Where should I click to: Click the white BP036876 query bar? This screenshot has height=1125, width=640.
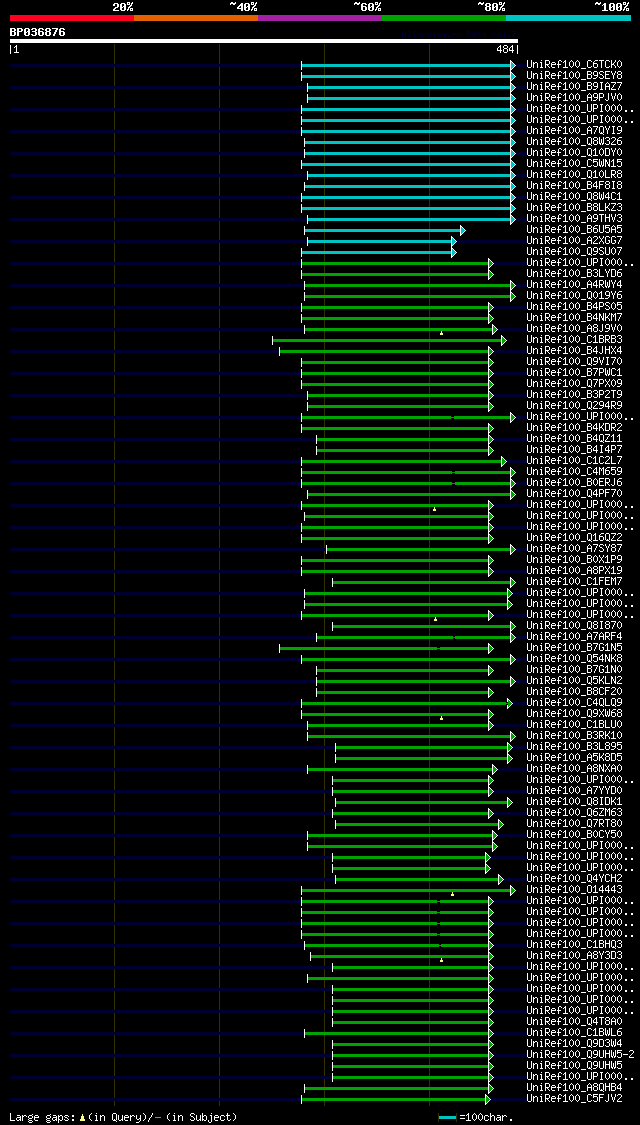point(263,41)
